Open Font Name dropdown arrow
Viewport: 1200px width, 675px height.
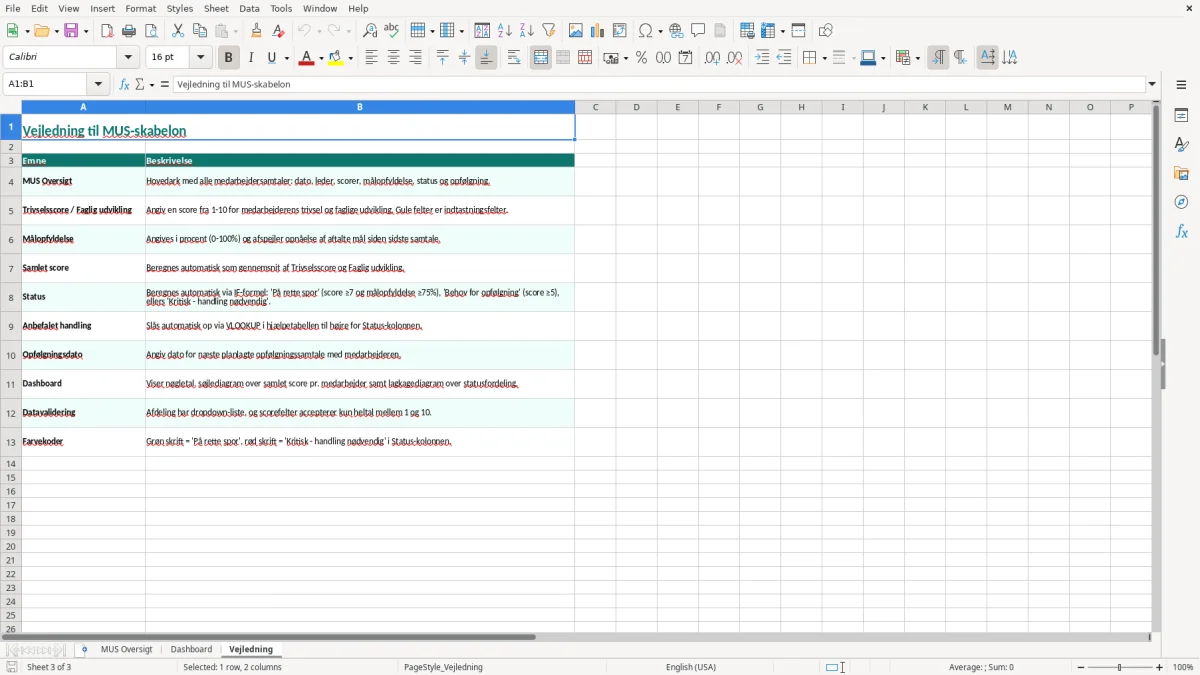pyautogui.click(x=129, y=58)
